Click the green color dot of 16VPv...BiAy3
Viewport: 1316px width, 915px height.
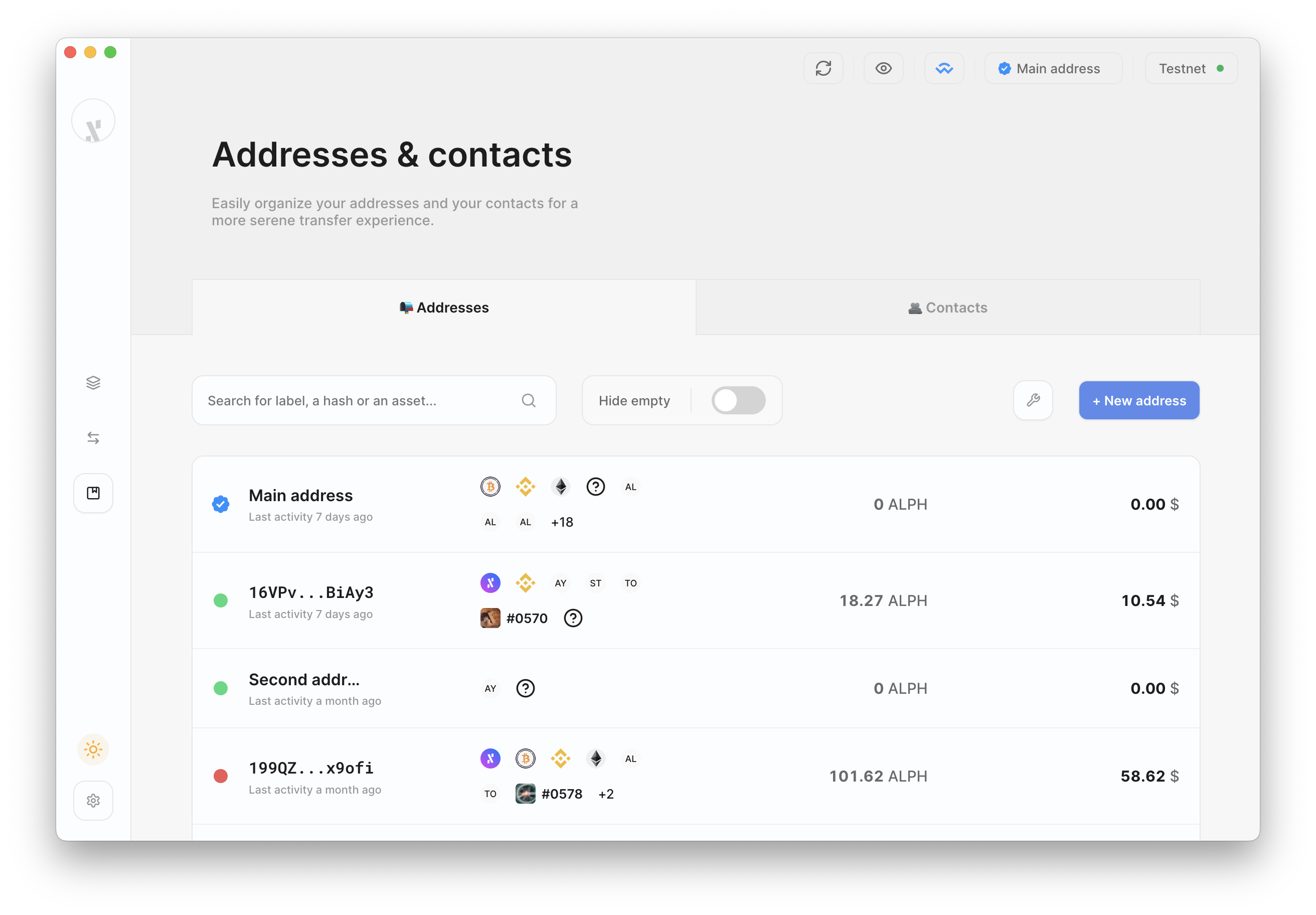click(x=221, y=601)
